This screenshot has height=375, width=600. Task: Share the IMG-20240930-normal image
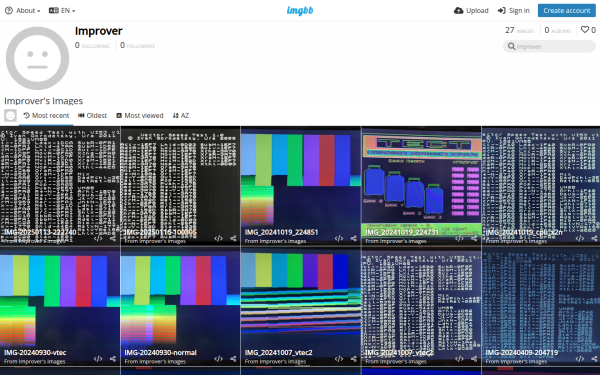click(233, 359)
